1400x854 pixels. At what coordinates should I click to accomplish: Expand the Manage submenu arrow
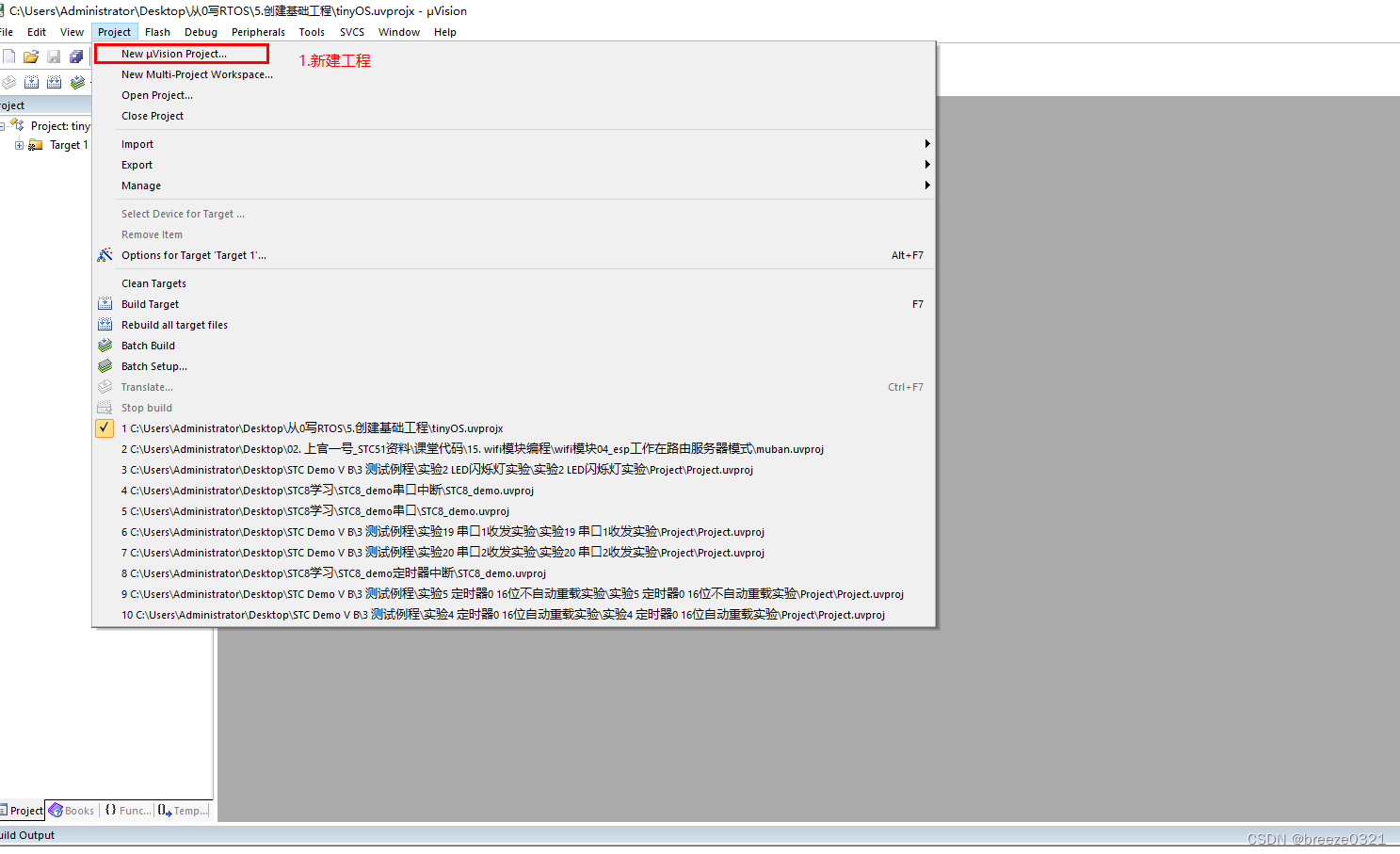[927, 185]
